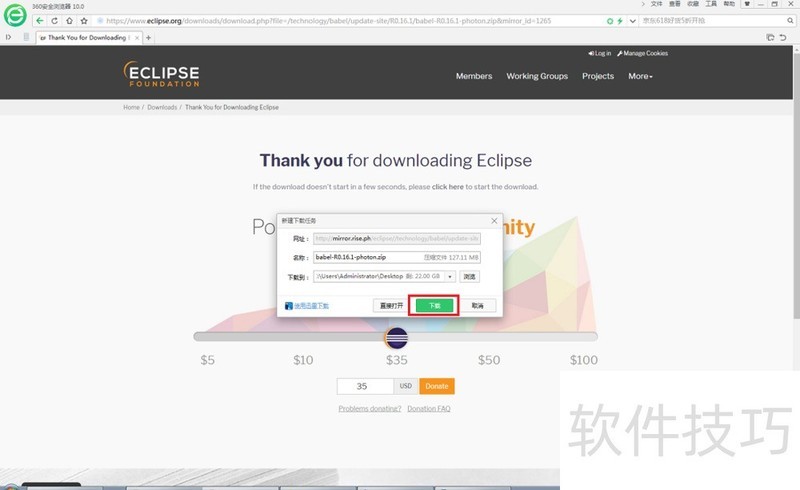Go to Downloads breadcrumb

pos(162,107)
